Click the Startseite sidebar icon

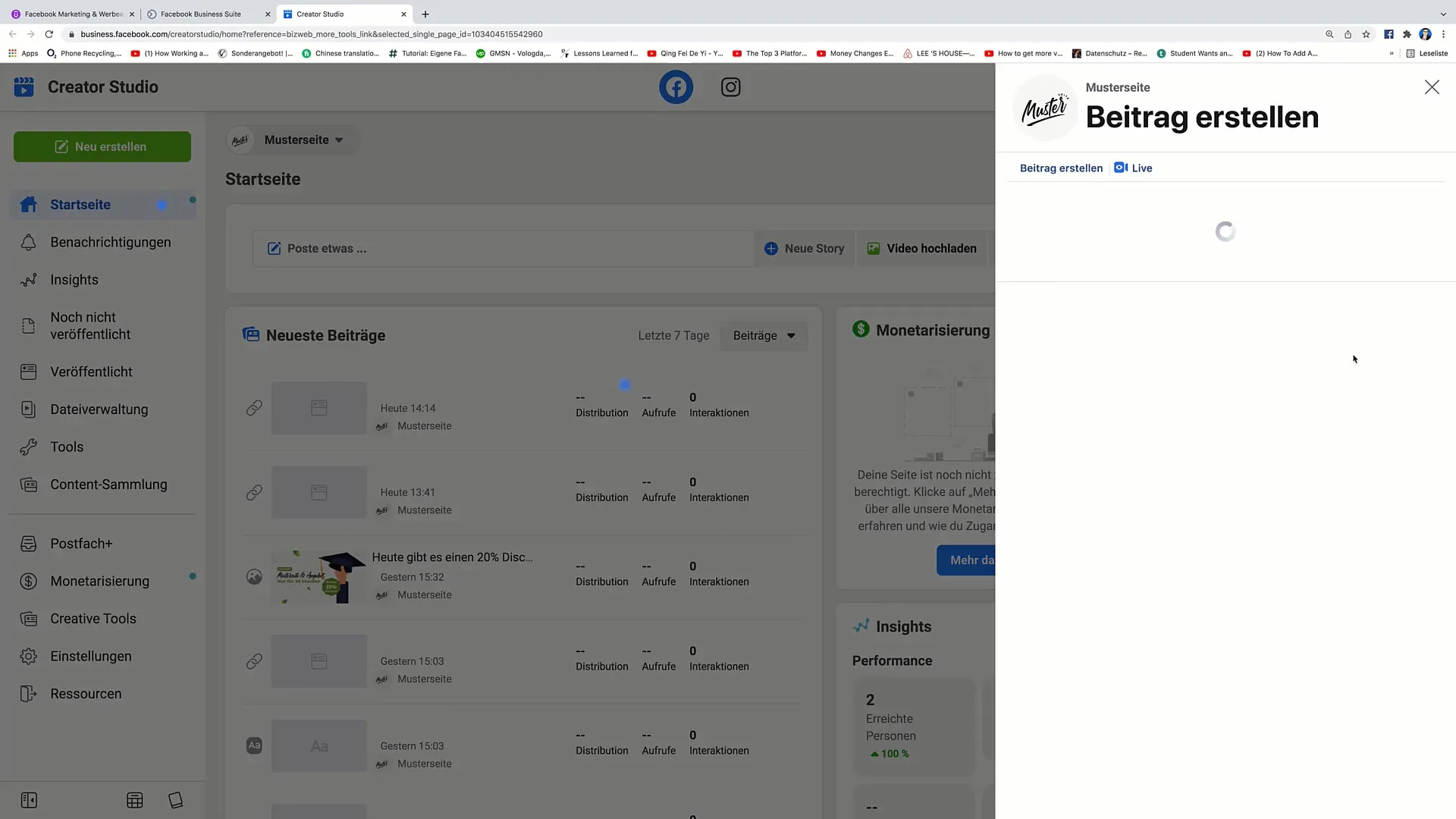point(28,204)
